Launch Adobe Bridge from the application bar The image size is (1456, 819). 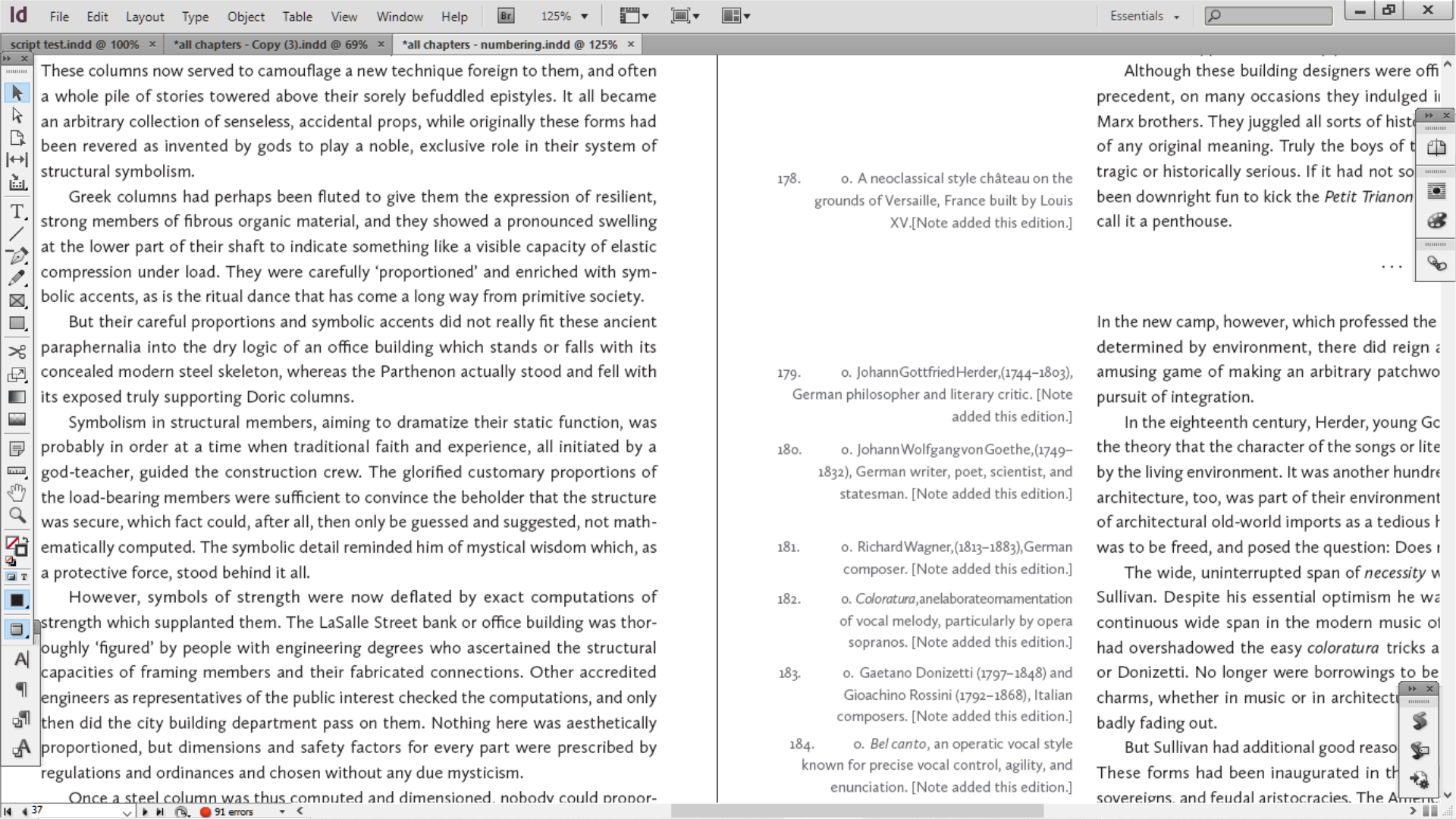point(504,15)
